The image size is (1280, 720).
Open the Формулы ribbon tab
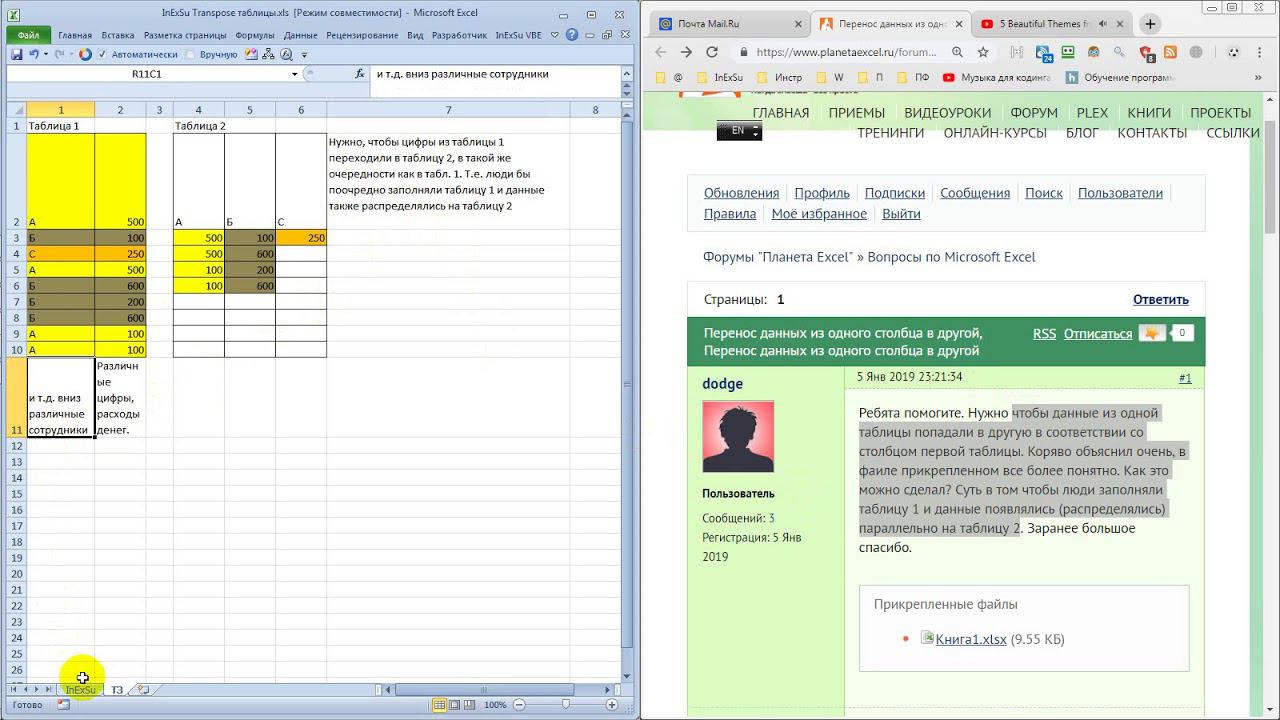255,35
